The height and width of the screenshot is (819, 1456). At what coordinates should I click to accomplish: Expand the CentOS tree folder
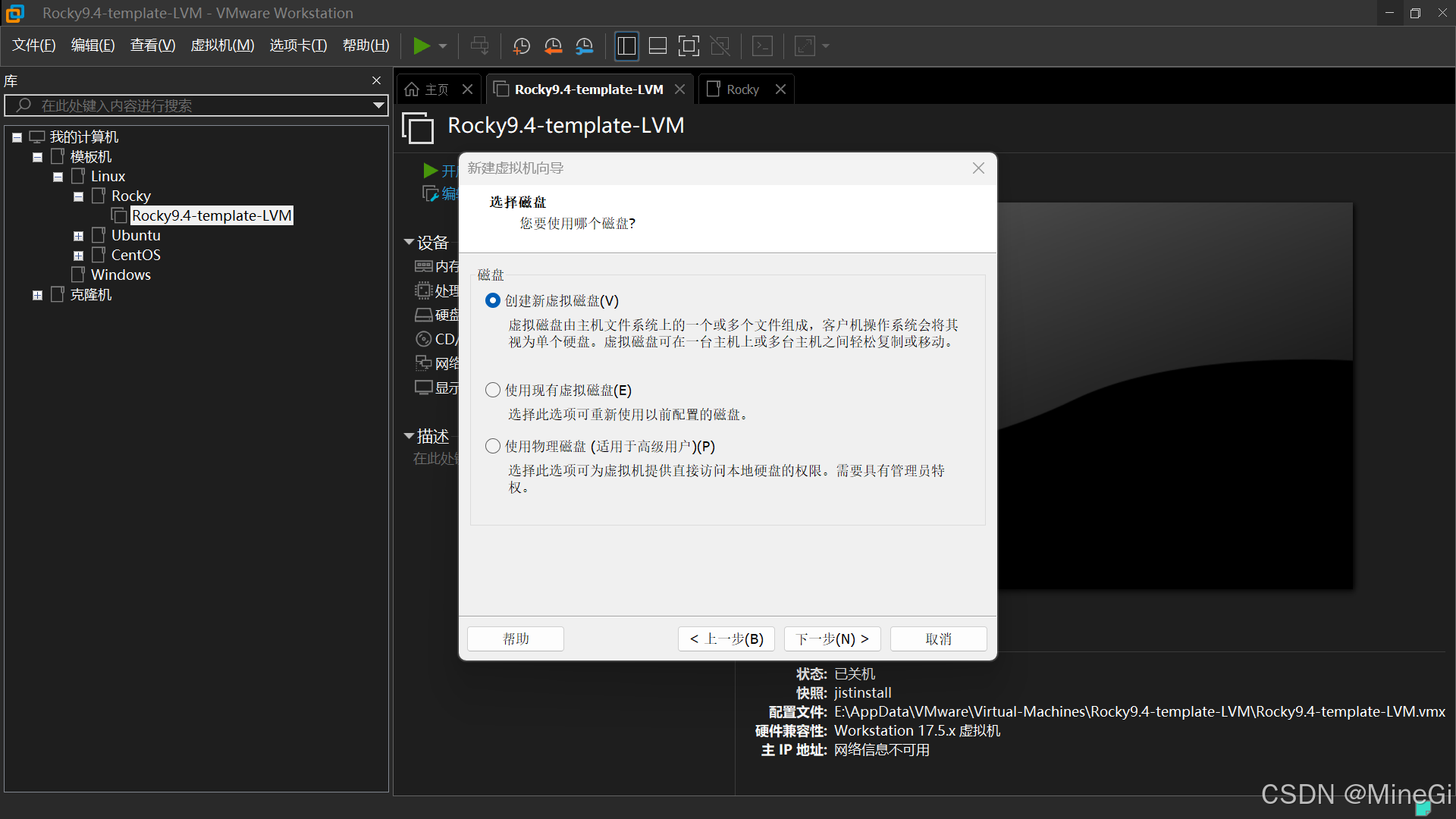[x=78, y=256]
